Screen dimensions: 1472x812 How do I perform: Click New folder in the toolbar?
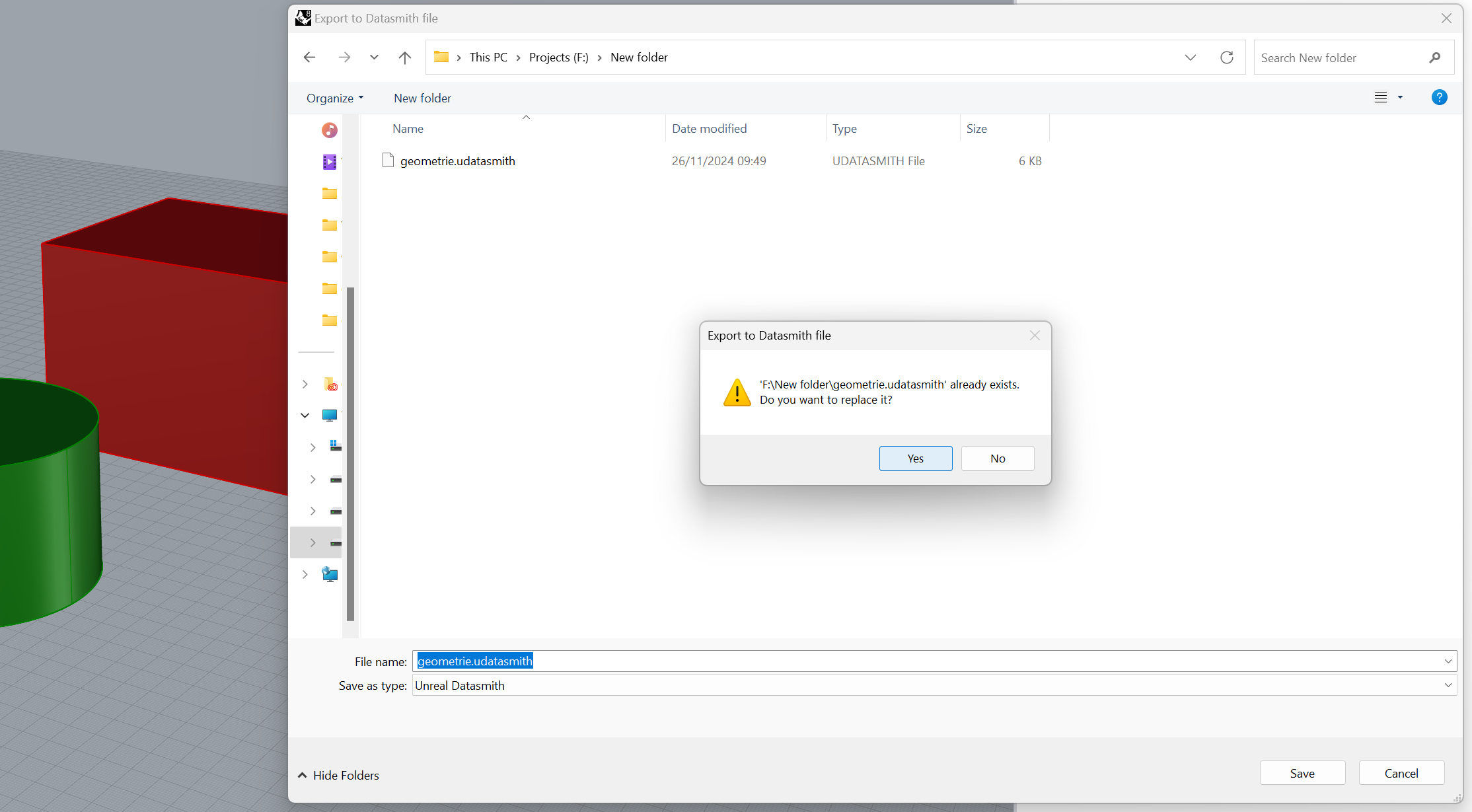pos(422,98)
